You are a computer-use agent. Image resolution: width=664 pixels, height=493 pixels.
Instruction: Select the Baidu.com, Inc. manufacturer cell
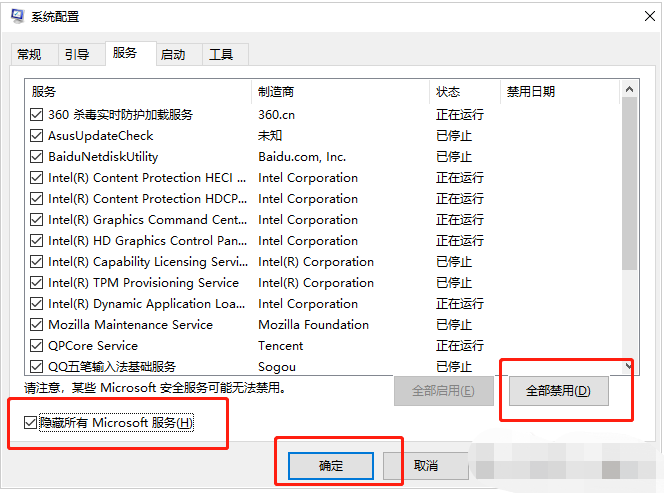[302, 157]
